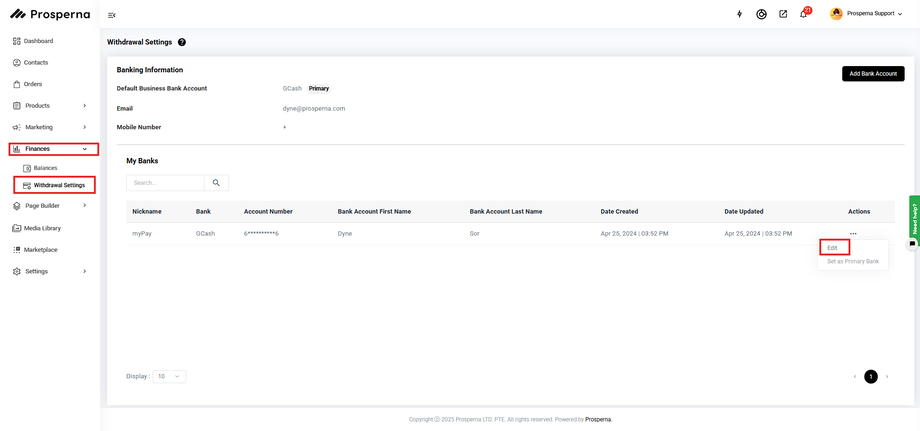Click the Bank Account Last Name header
This screenshot has width=920, height=431.
tap(506, 212)
